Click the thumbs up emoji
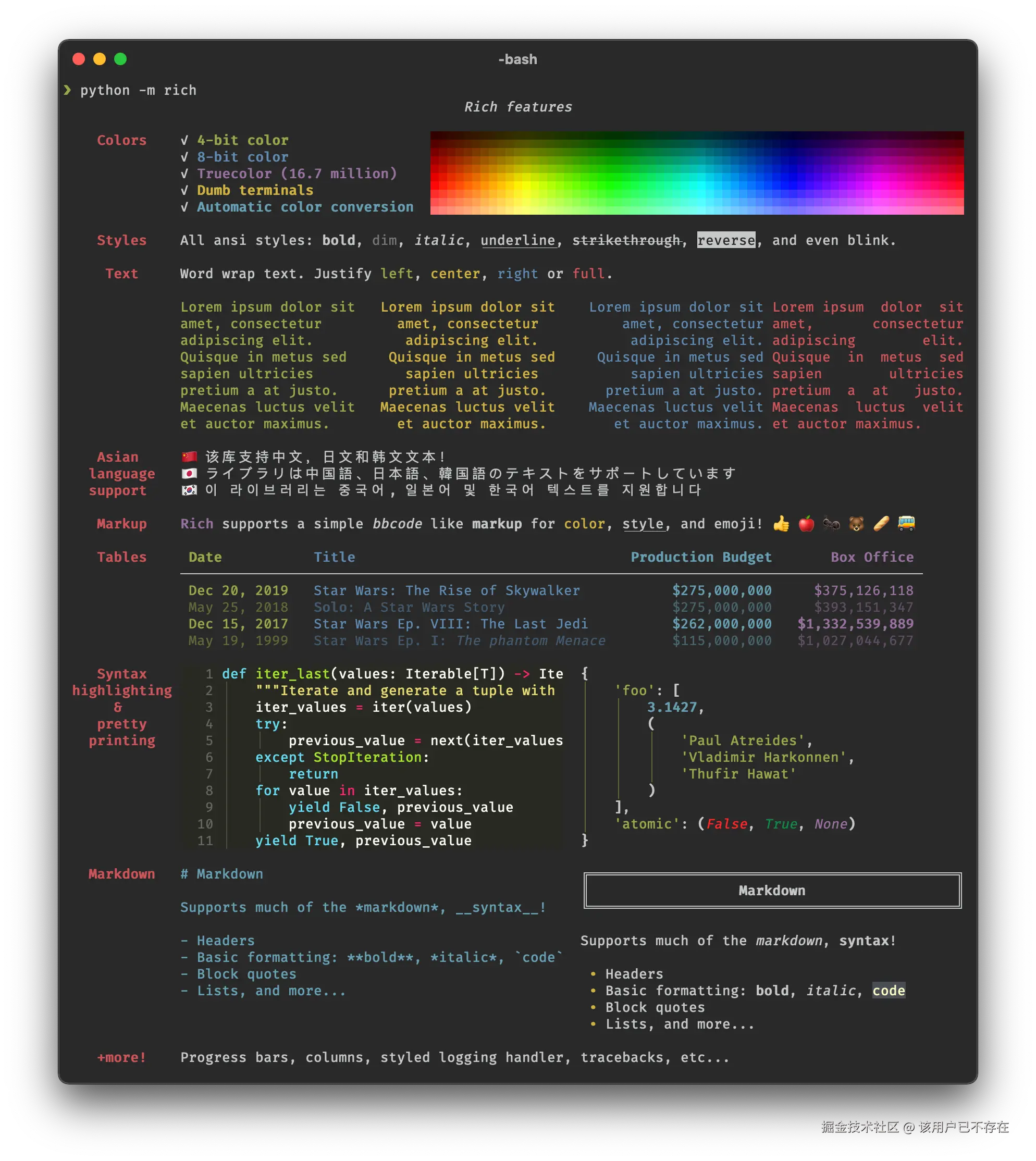Screen dimensions: 1036x1161 coord(781,524)
